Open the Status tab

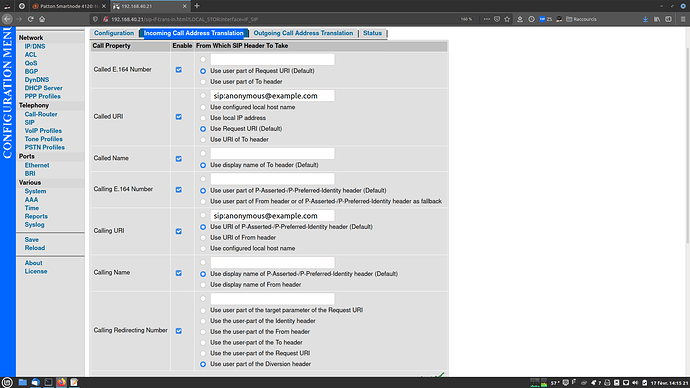(x=372, y=33)
